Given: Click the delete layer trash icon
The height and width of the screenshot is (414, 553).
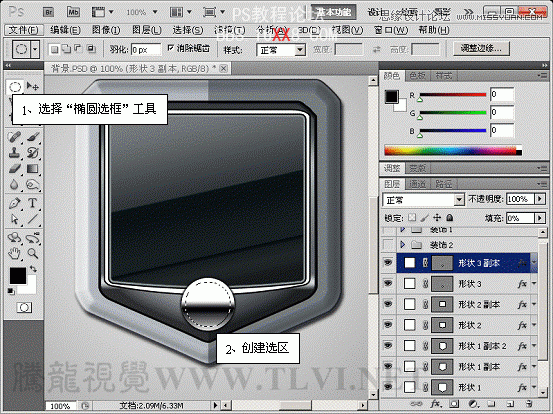Looking at the screenshot, I should coord(529,403).
